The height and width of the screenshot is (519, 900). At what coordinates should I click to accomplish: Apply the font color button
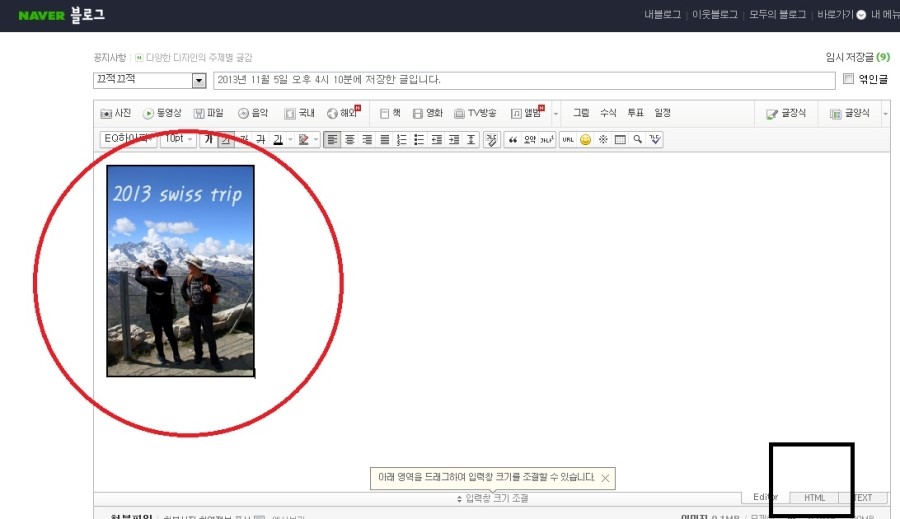click(278, 140)
